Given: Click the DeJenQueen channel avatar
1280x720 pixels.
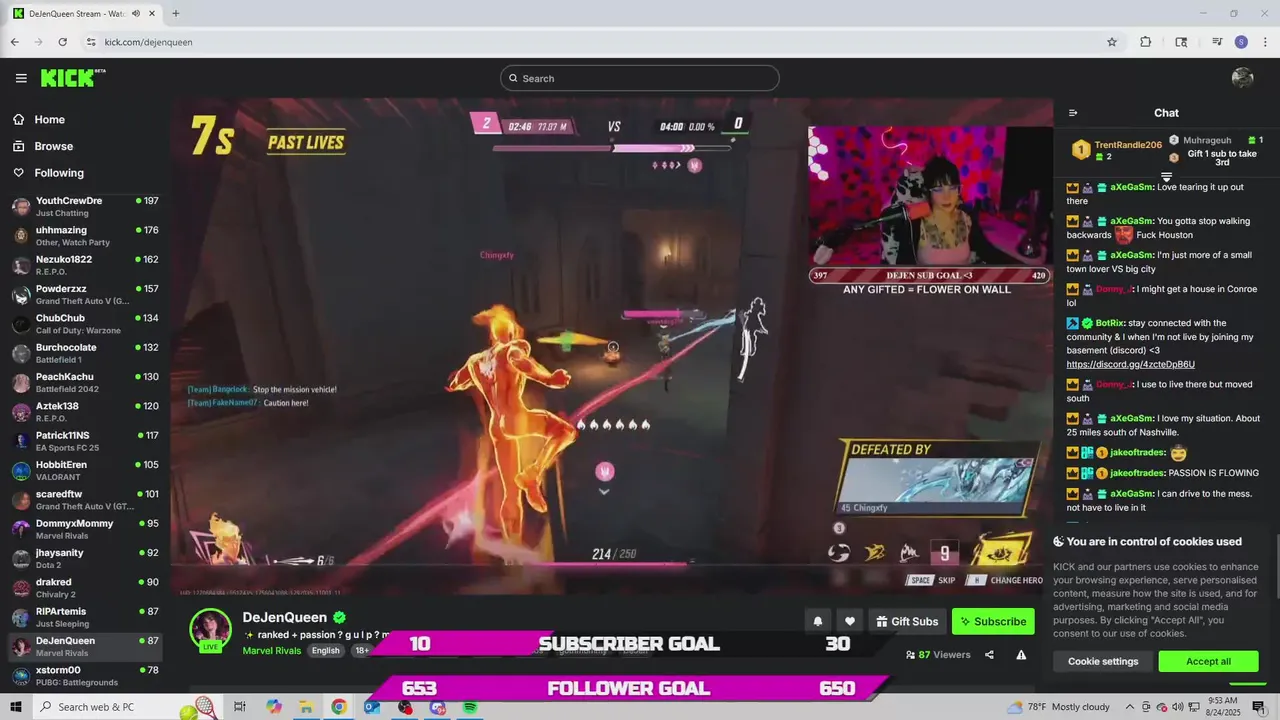Looking at the screenshot, I should pos(211,629).
